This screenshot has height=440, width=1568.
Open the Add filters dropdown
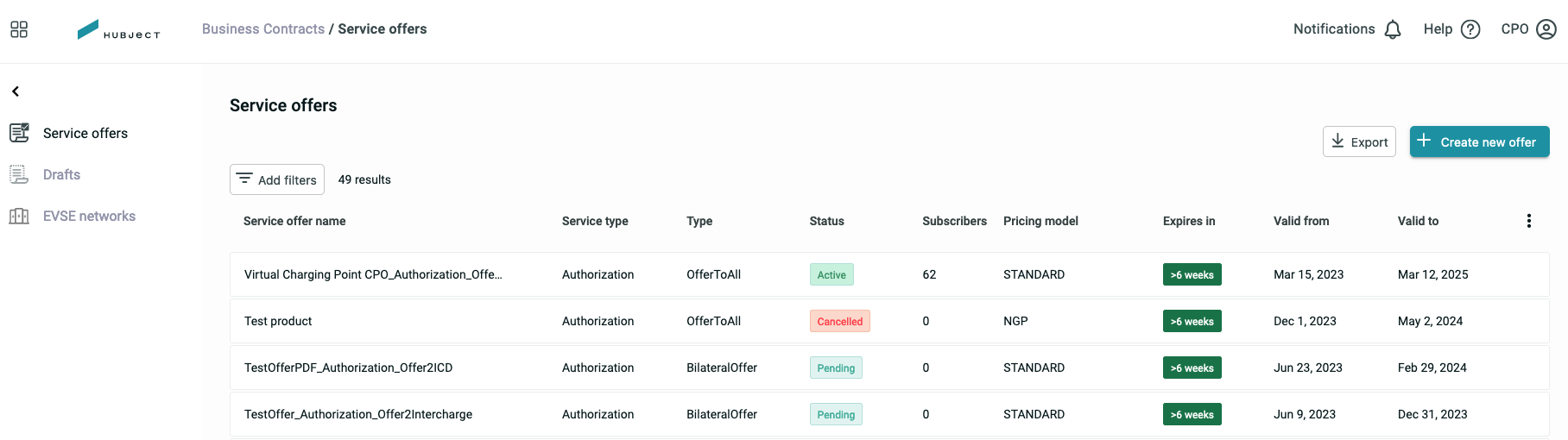[277, 179]
